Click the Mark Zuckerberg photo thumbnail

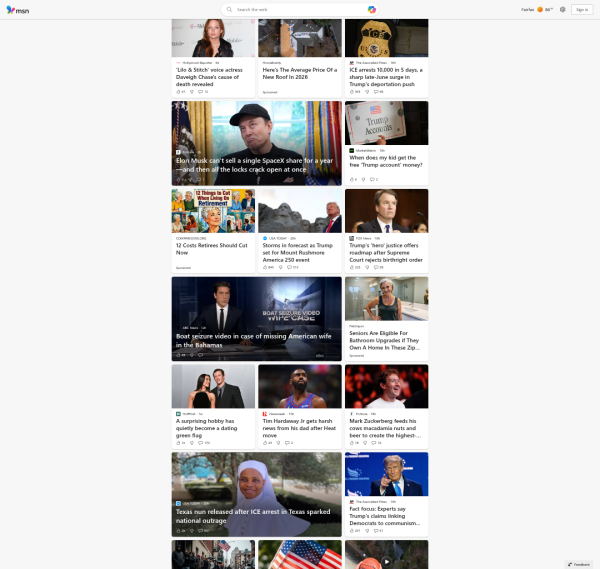(x=386, y=386)
